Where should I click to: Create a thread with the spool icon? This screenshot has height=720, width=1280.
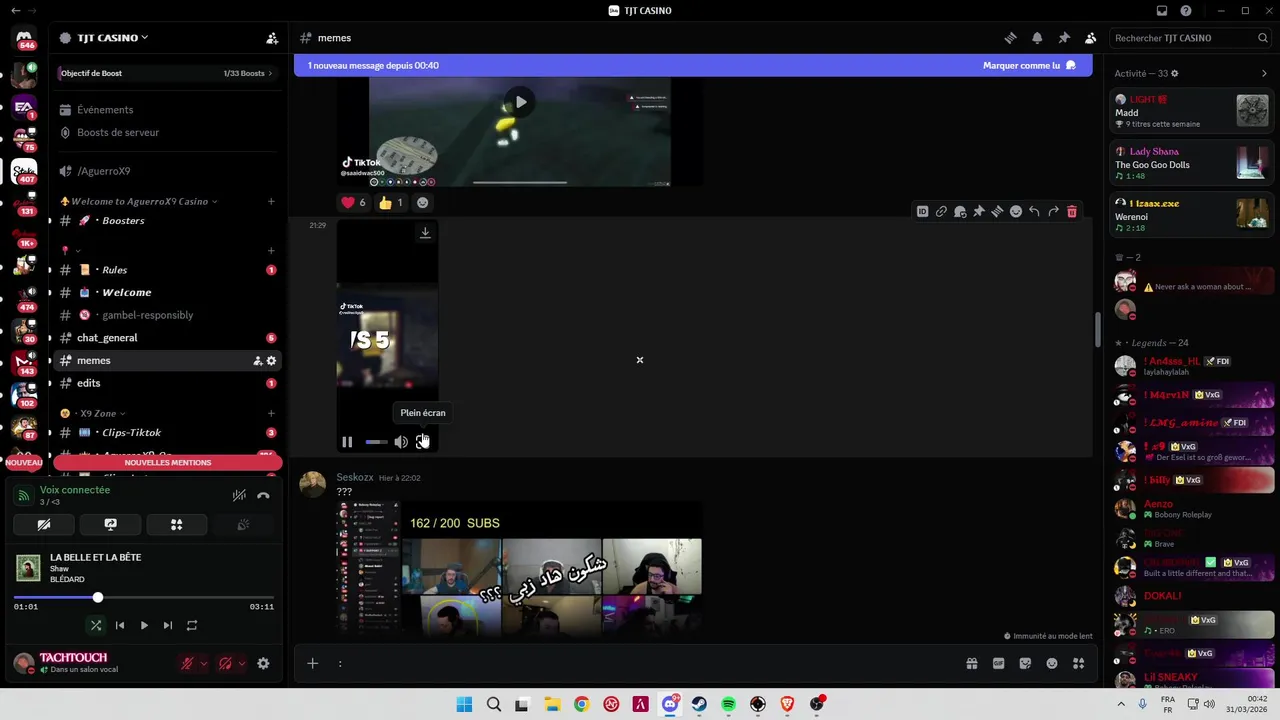[x=997, y=212]
